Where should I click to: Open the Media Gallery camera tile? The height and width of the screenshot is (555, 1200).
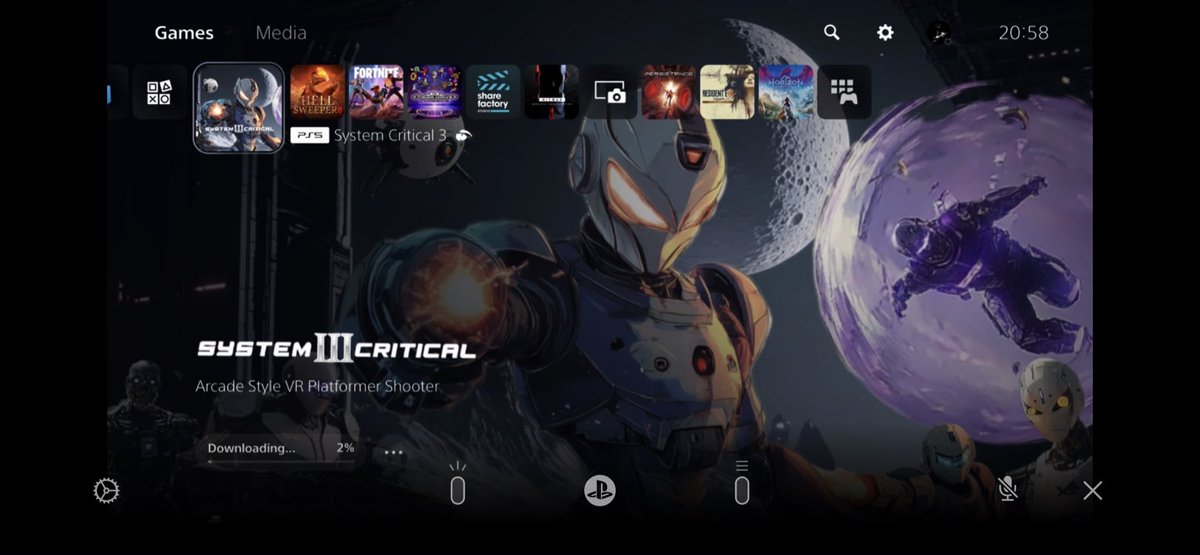610,92
